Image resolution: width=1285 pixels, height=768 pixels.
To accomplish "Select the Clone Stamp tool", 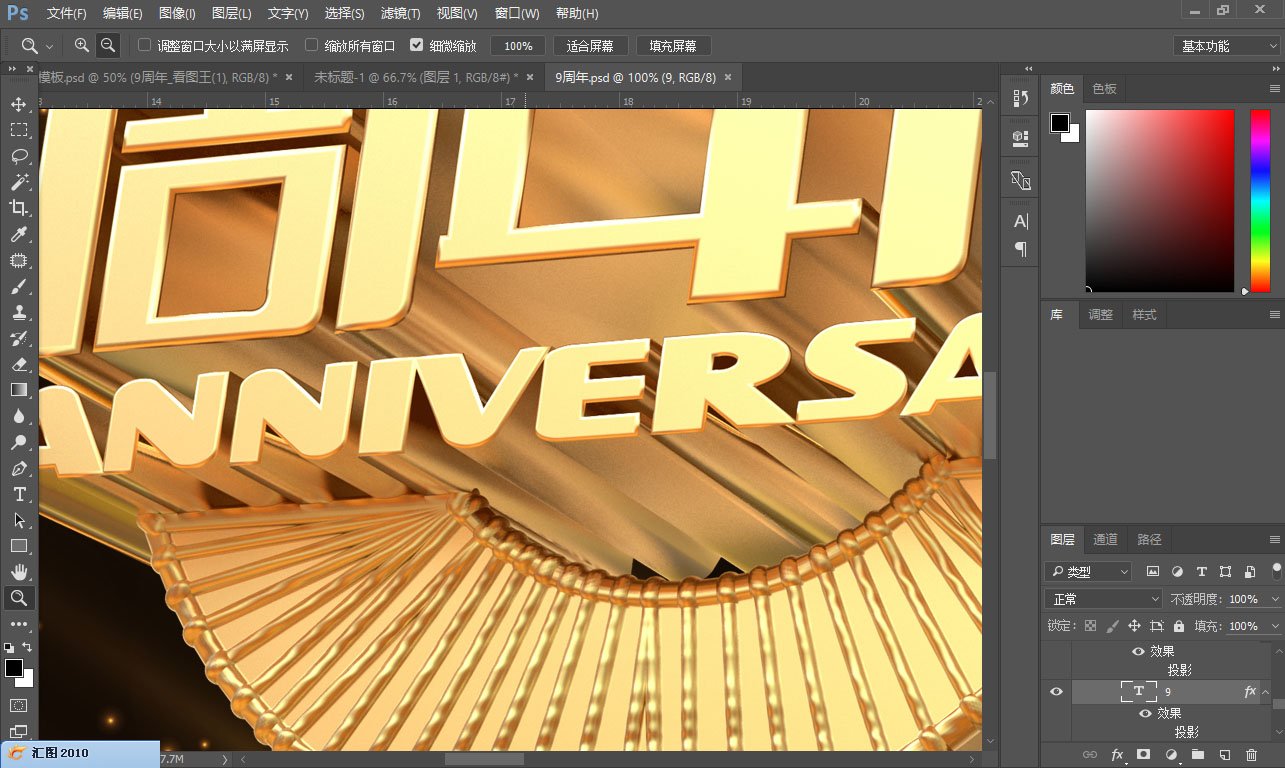I will click(x=19, y=312).
